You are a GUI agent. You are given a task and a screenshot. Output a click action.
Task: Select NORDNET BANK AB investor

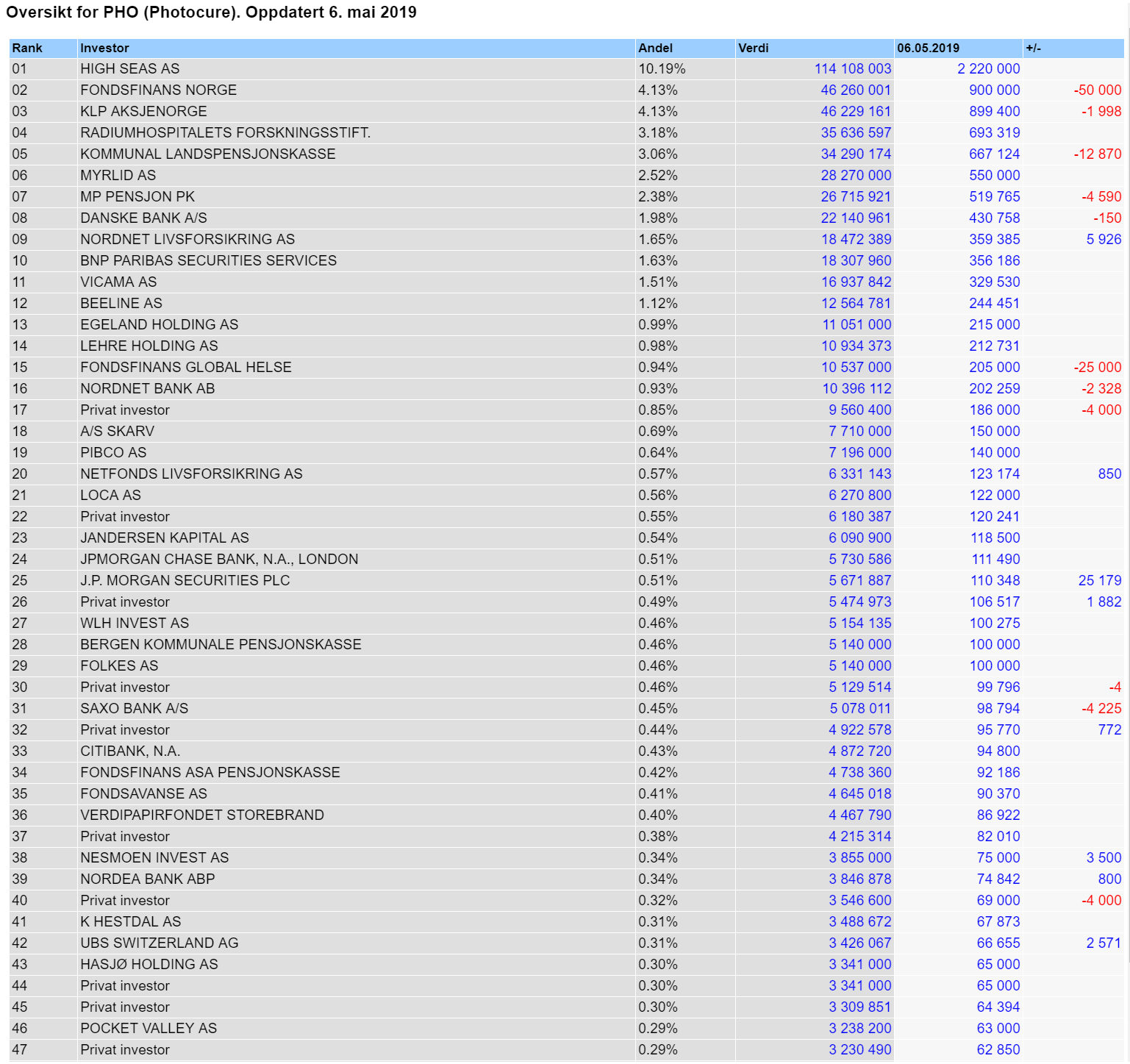pos(148,388)
